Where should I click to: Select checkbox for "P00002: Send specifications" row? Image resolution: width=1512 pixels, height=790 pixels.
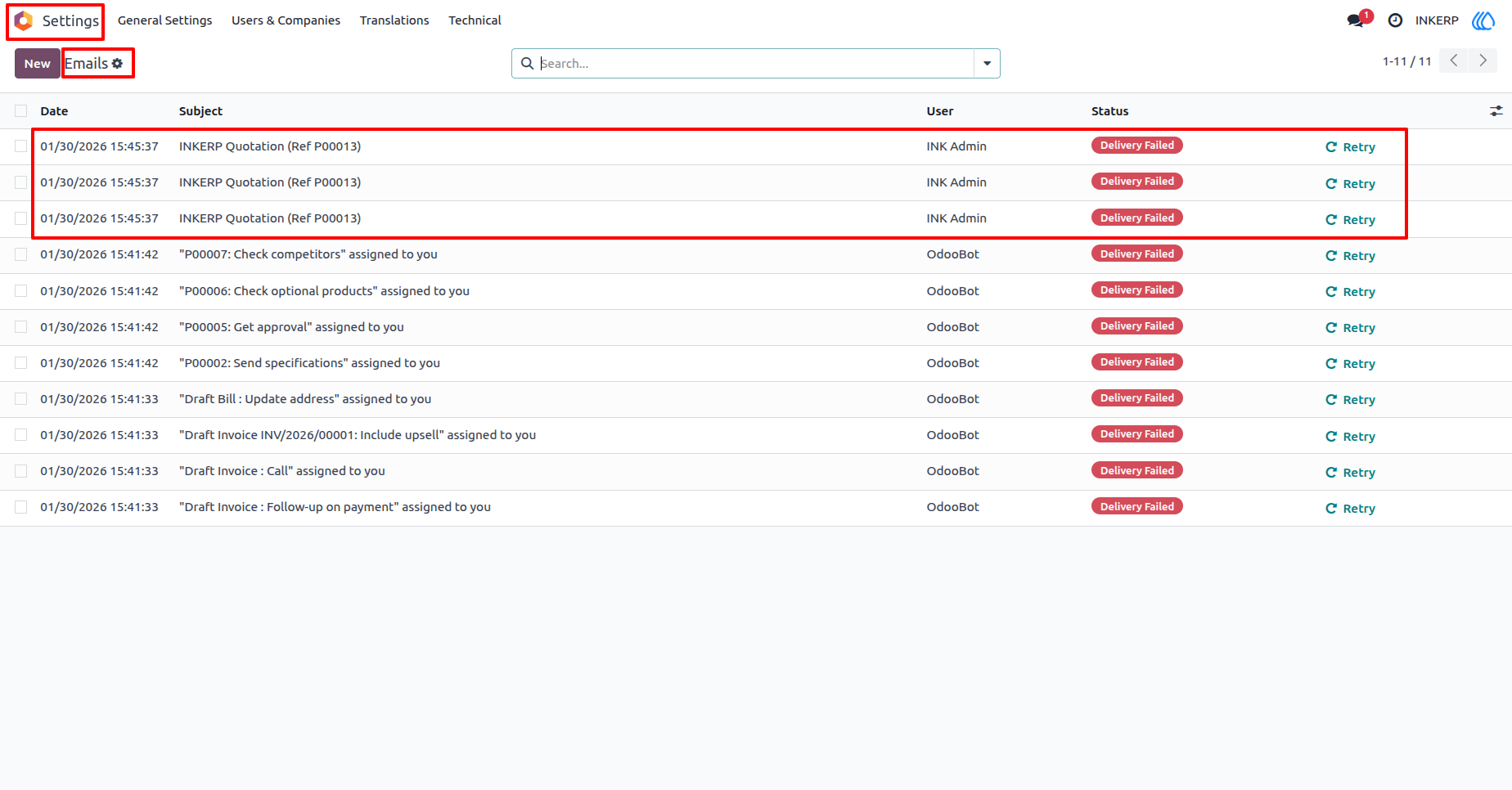[21, 362]
